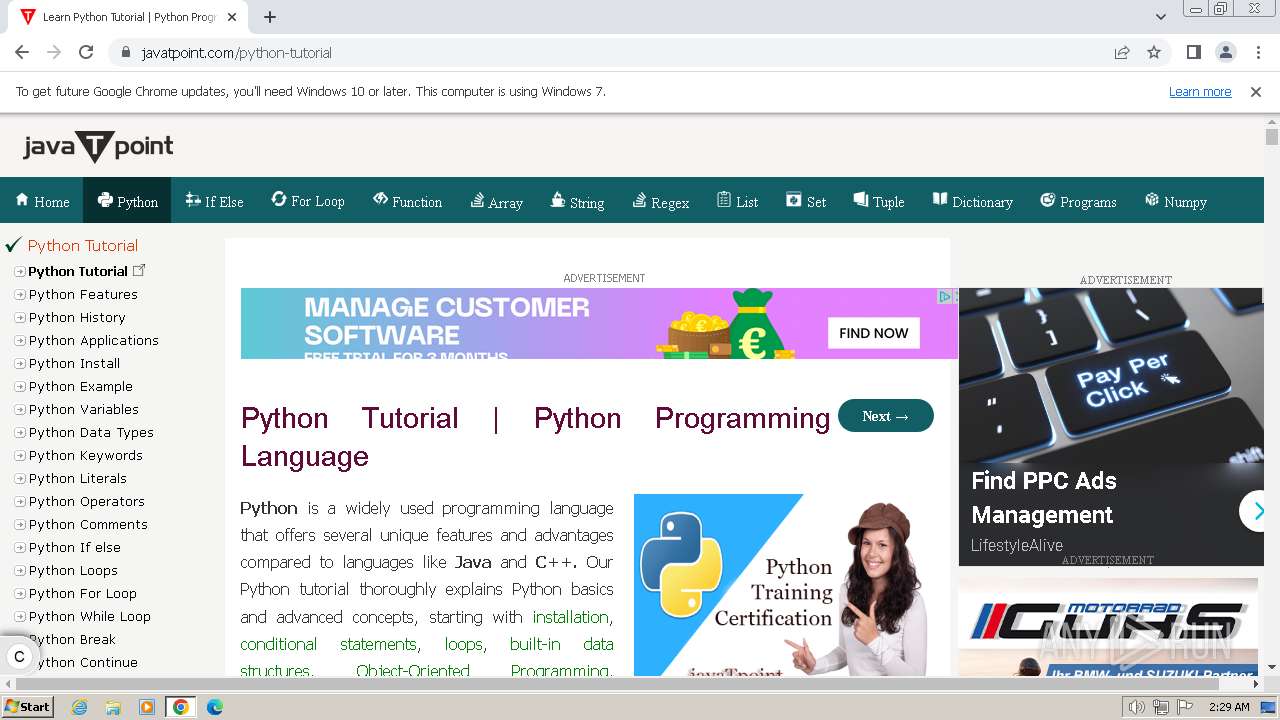The width and height of the screenshot is (1280, 720).
Task: Open Python Example in the sidebar
Action: point(81,386)
